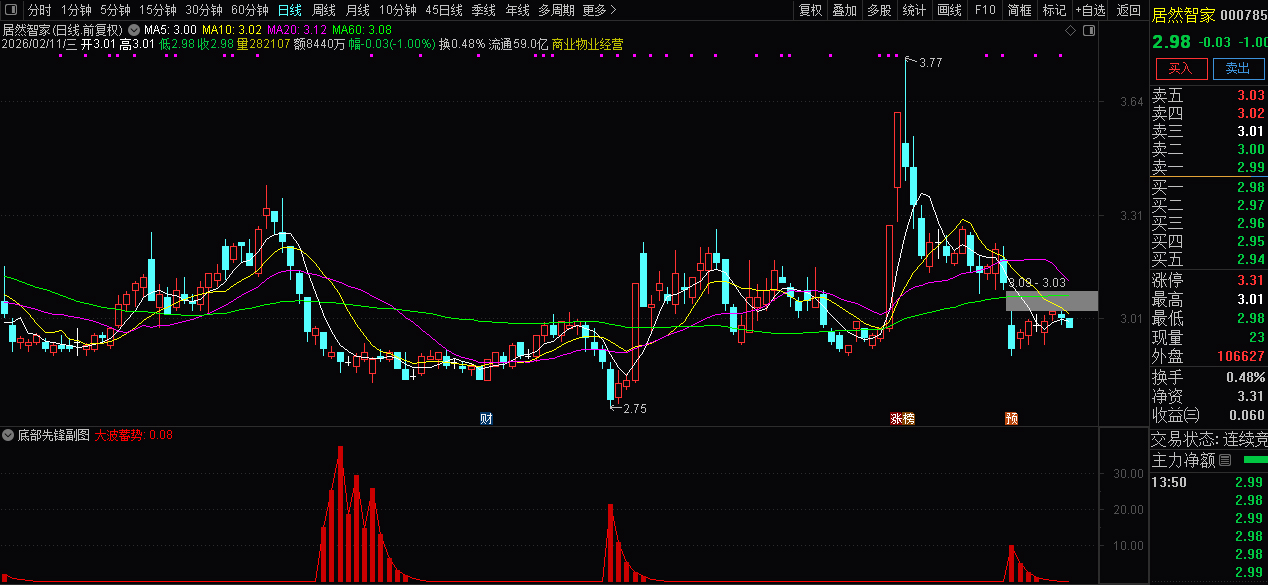Screen dimensions: 1268x585
Task: Click the 涨榜 marker on timeline
Action: pos(903,418)
